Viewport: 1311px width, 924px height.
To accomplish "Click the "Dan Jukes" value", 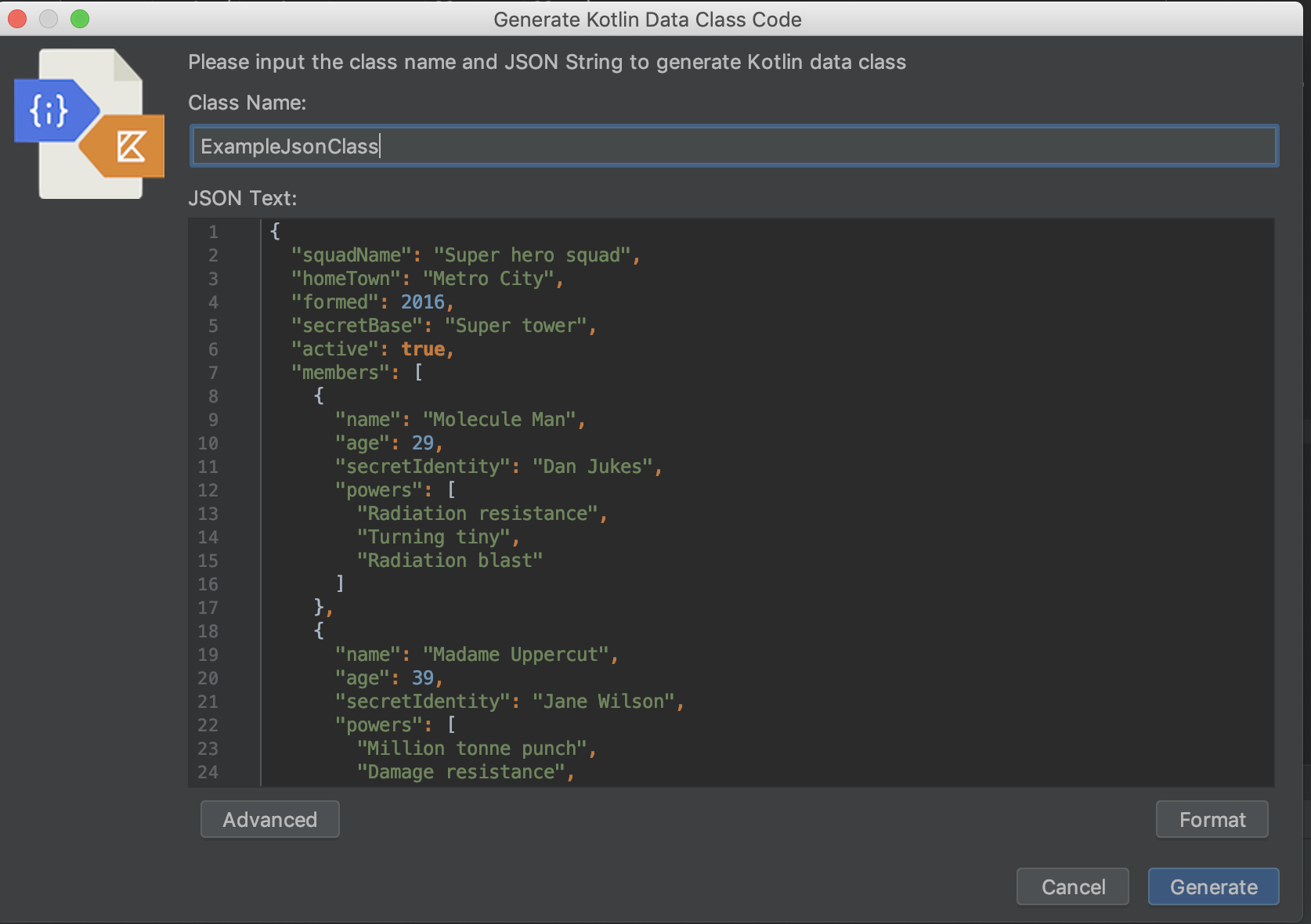I will pyautogui.click(x=593, y=467).
